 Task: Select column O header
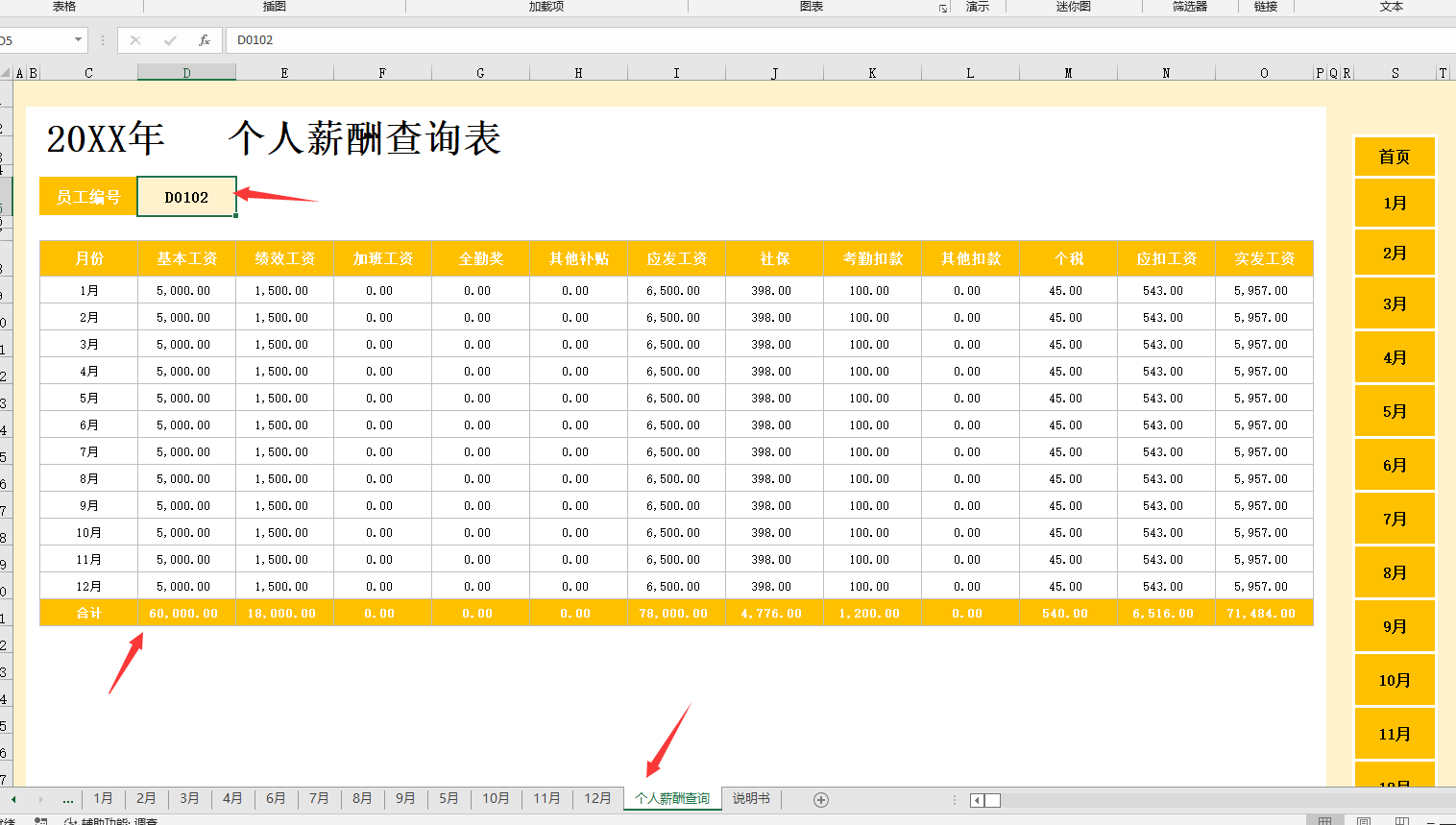click(1264, 73)
